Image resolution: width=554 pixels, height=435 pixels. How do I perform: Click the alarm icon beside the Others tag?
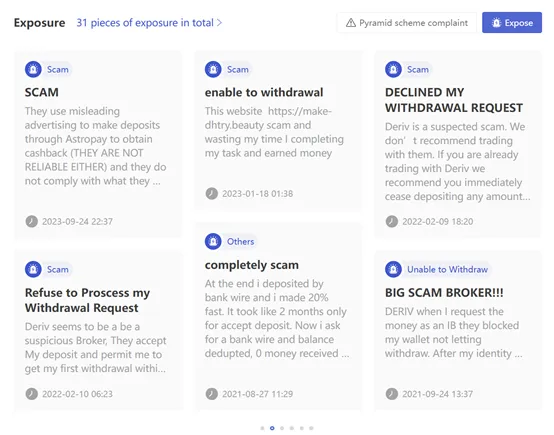[213, 241]
